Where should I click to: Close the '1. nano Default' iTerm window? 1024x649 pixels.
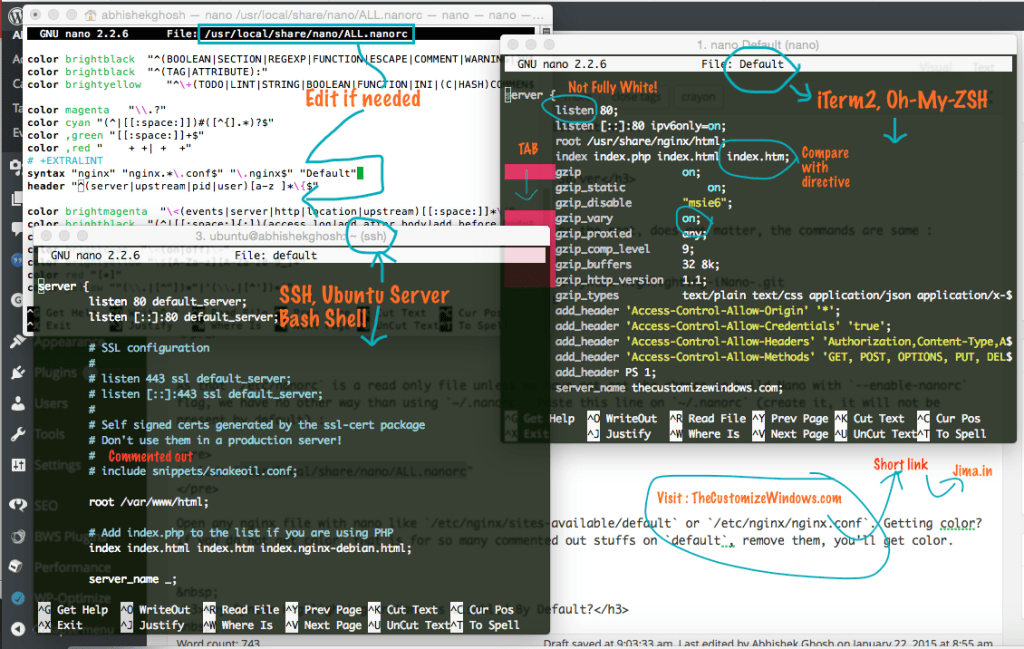click(513, 44)
